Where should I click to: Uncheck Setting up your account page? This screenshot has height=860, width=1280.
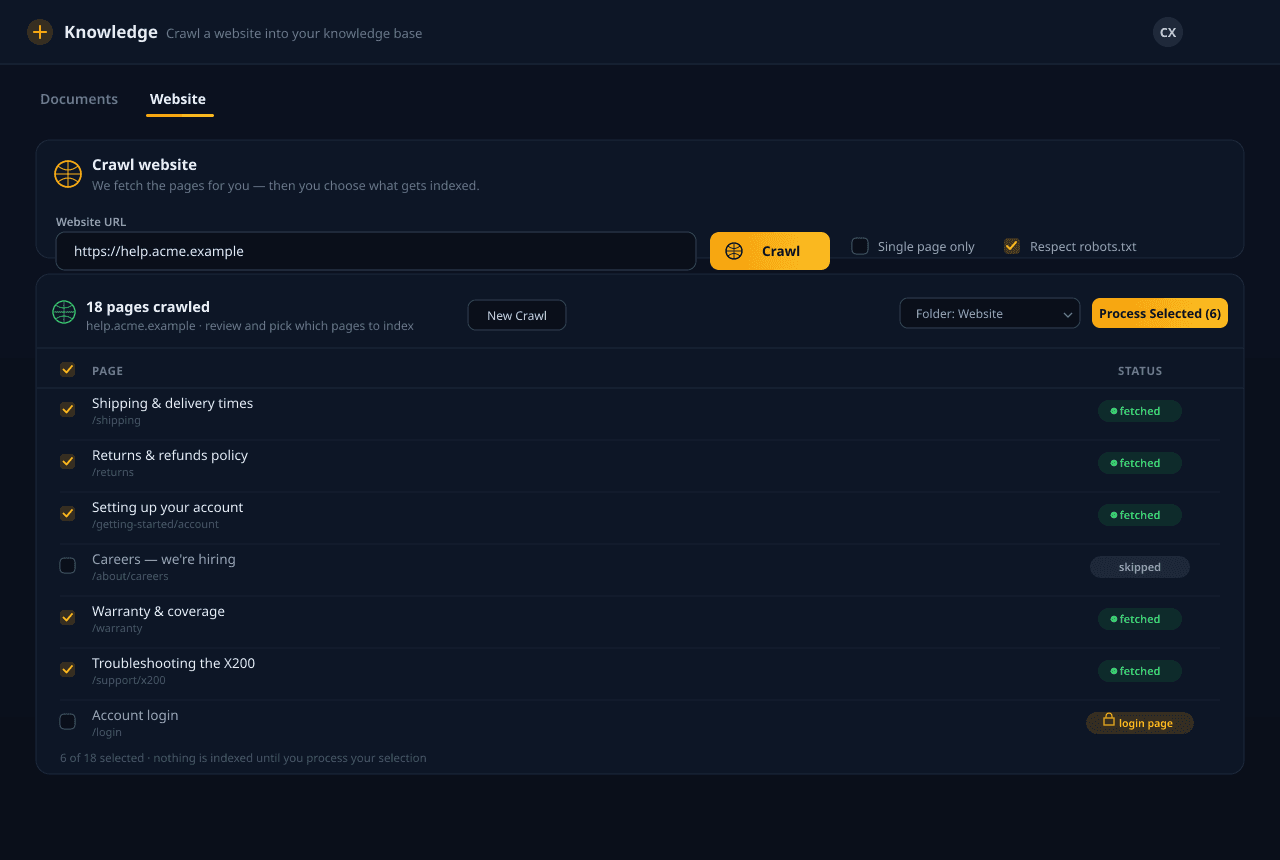point(68,513)
